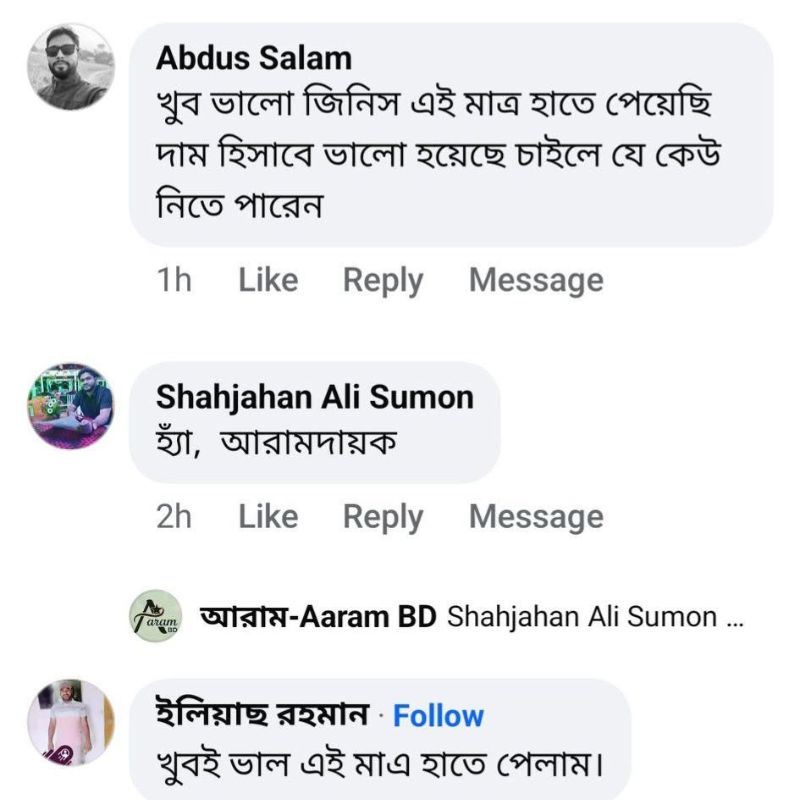
Task: Message Abdus Salam from his comment
Action: (x=536, y=281)
